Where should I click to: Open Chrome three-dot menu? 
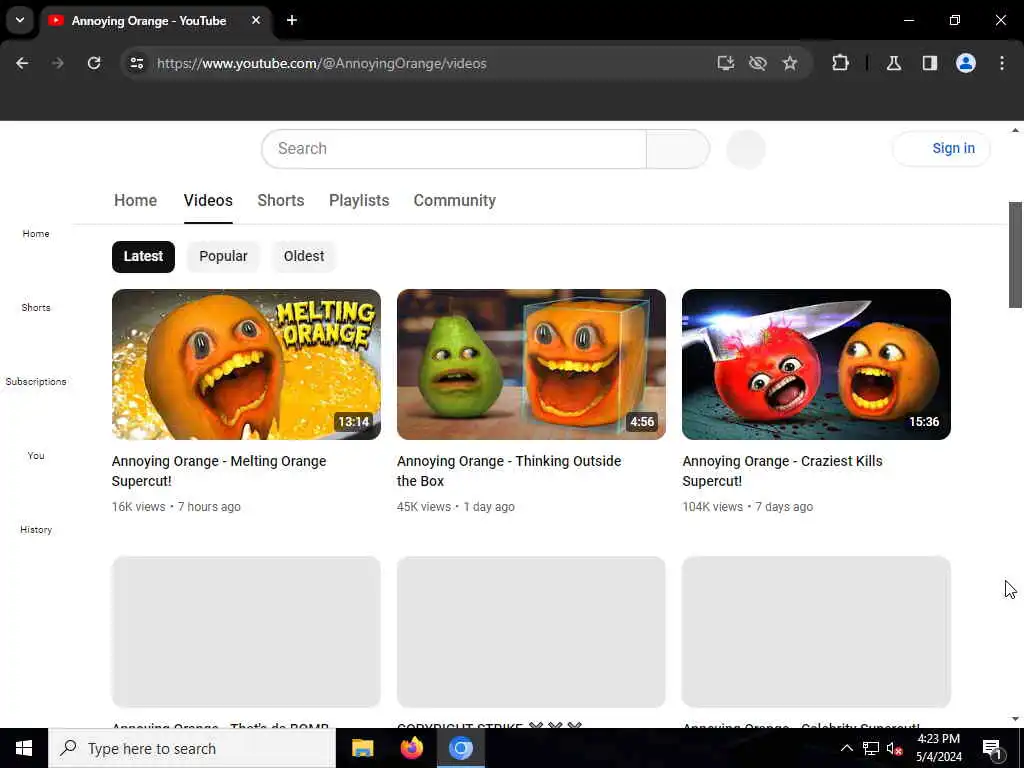1002,63
